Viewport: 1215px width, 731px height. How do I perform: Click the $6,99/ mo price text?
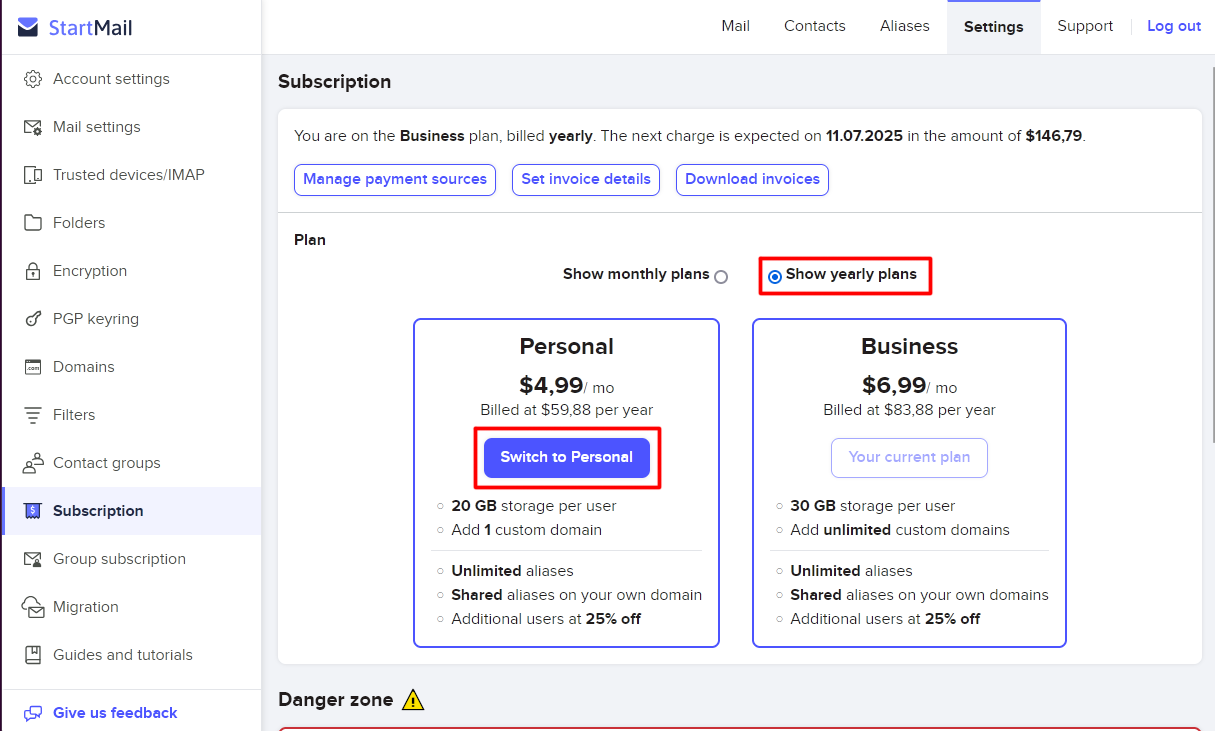(x=909, y=386)
